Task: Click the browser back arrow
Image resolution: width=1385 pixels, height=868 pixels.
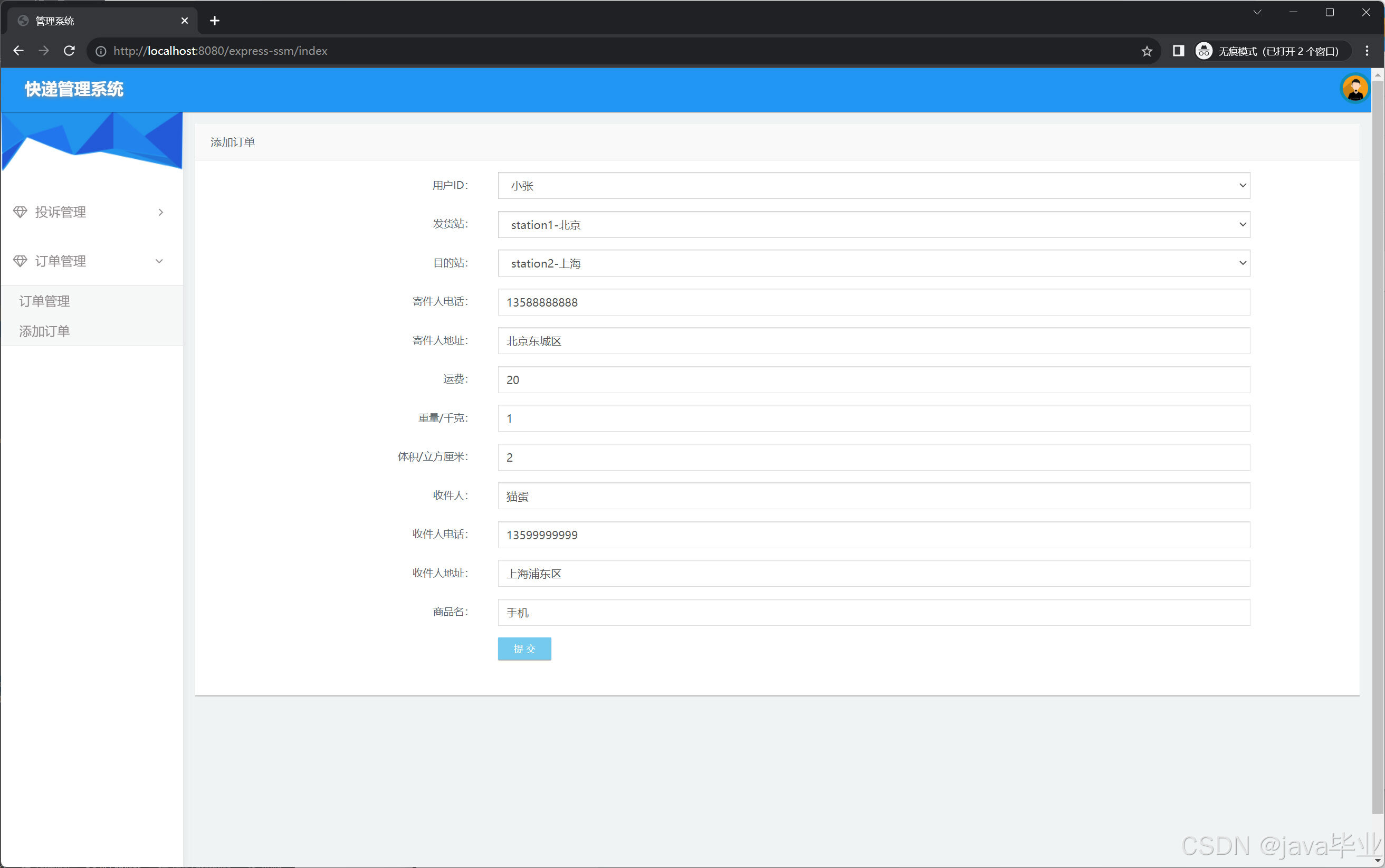Action: 18,51
